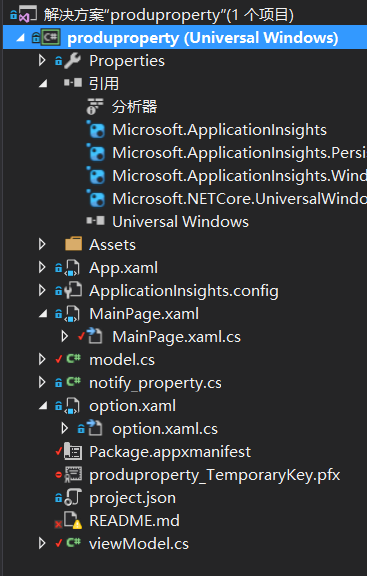Select the Universal Windows reference
The width and height of the screenshot is (367, 576).
pyautogui.click(x=180, y=222)
